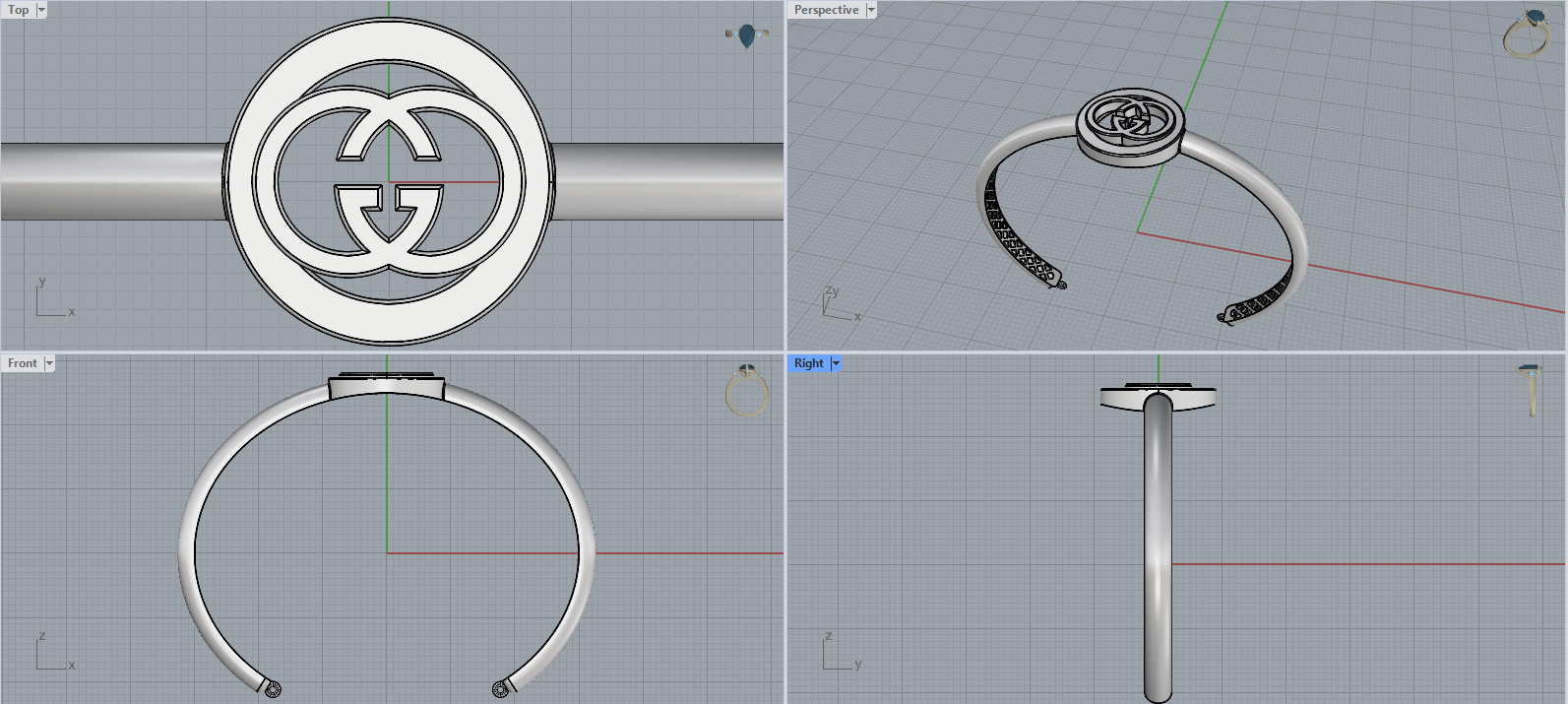
Task: Select the interlocking G logo in Top view
Action: (x=389, y=182)
